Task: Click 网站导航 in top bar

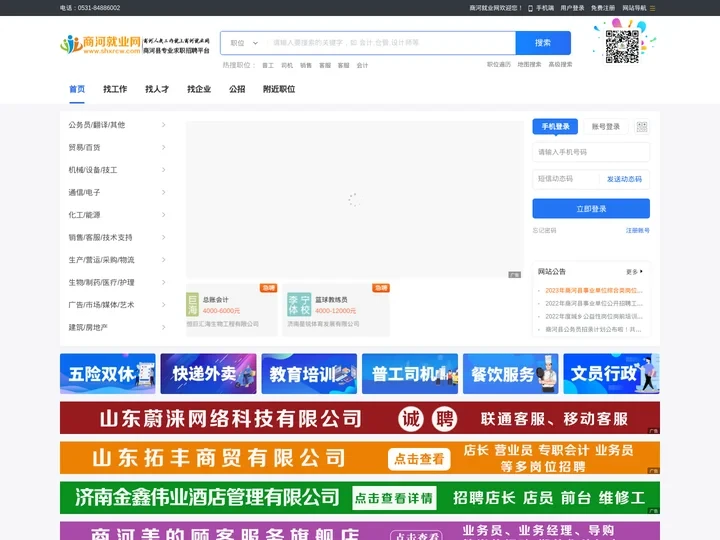Action: pyautogui.click(x=634, y=8)
